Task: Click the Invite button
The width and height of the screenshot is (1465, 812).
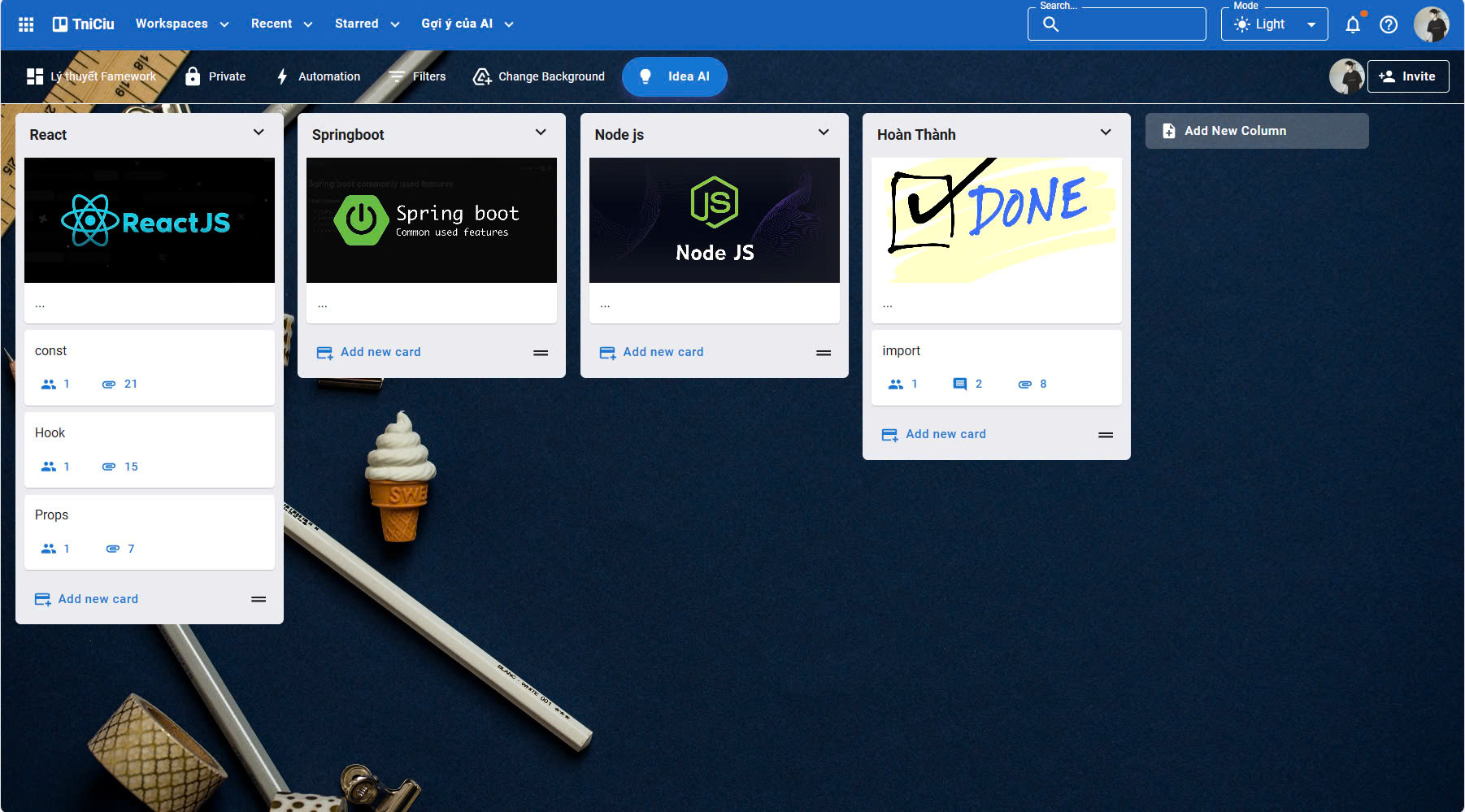Action: click(x=1408, y=76)
